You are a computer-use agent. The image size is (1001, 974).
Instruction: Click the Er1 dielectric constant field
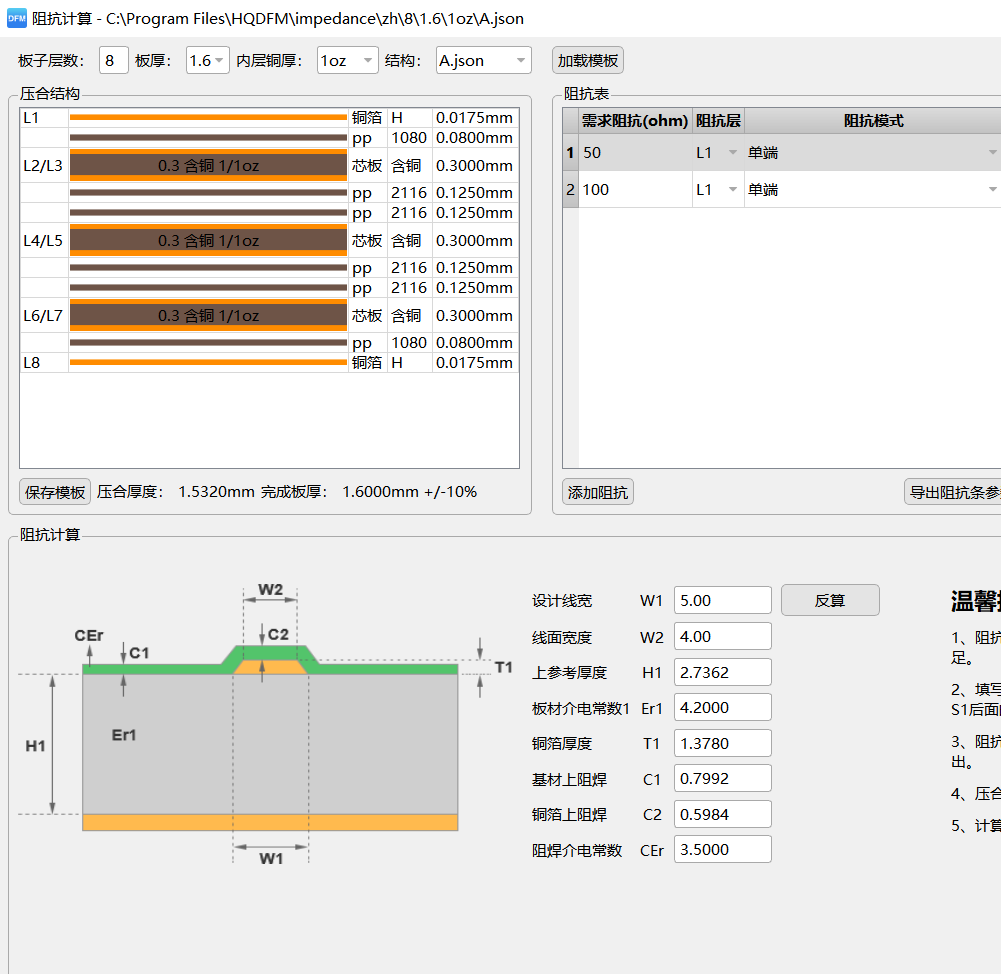(x=722, y=708)
